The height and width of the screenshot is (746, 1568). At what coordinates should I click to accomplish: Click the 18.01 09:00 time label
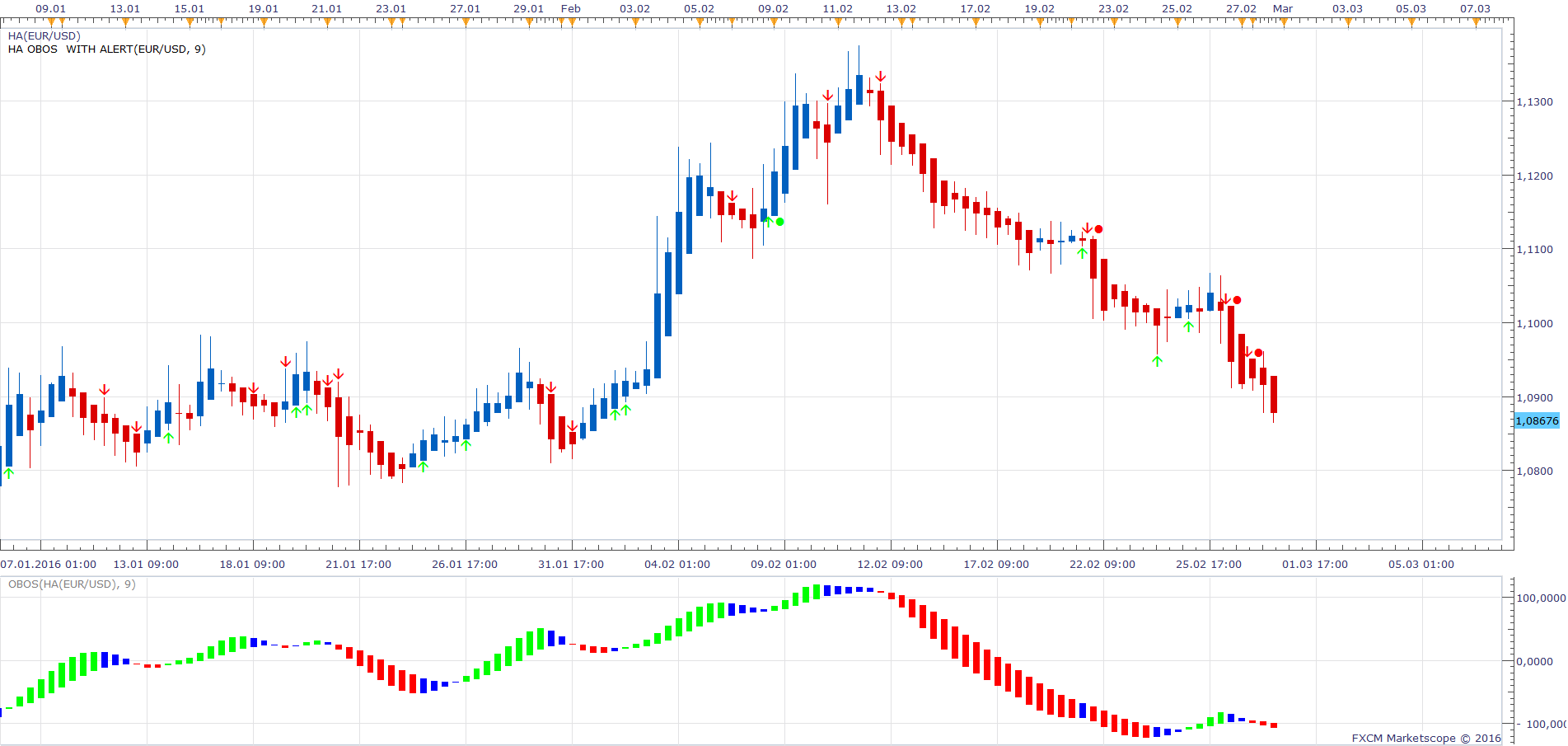(x=252, y=565)
